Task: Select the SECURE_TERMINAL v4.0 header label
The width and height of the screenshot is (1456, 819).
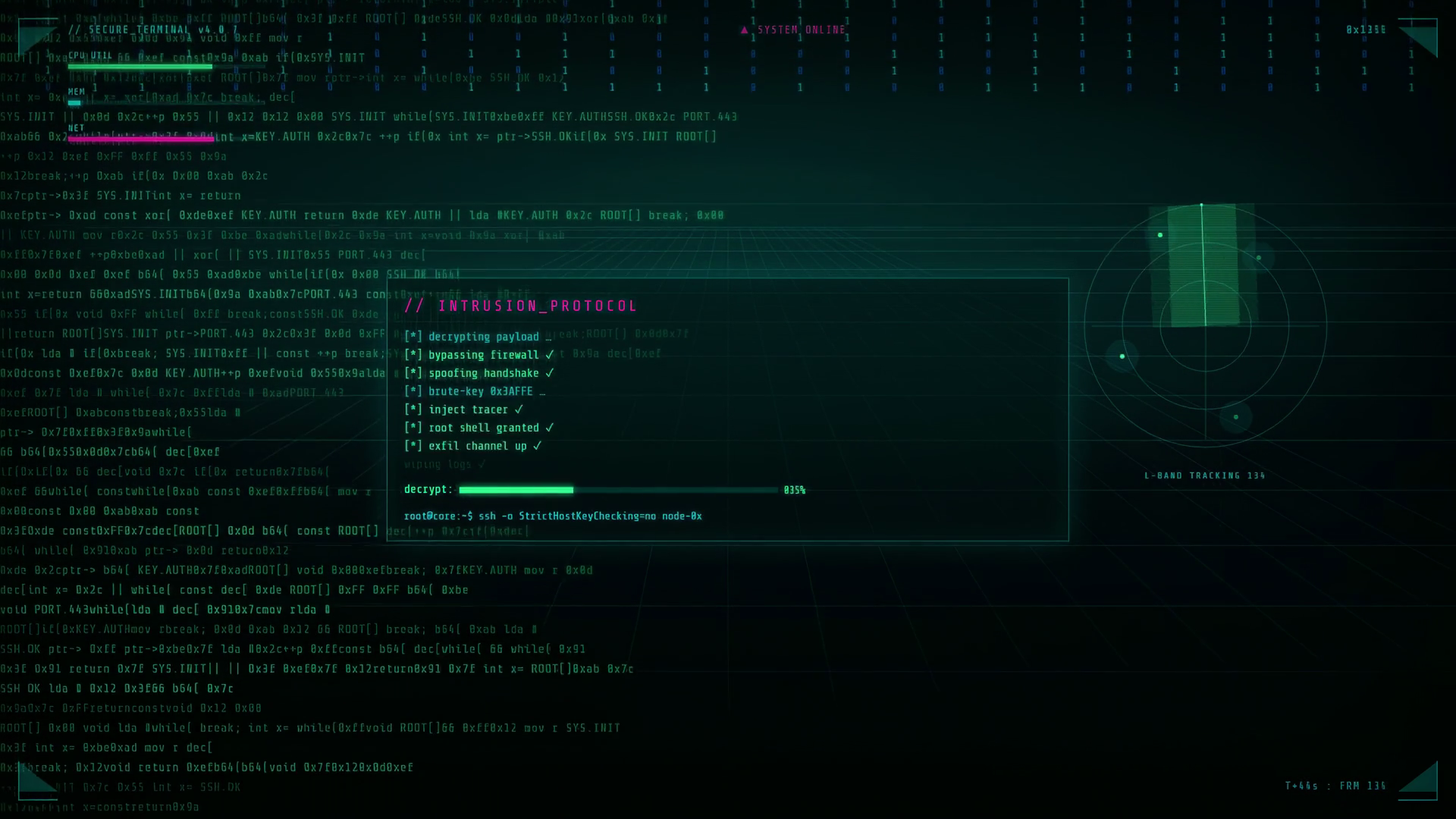Action: coord(152,30)
